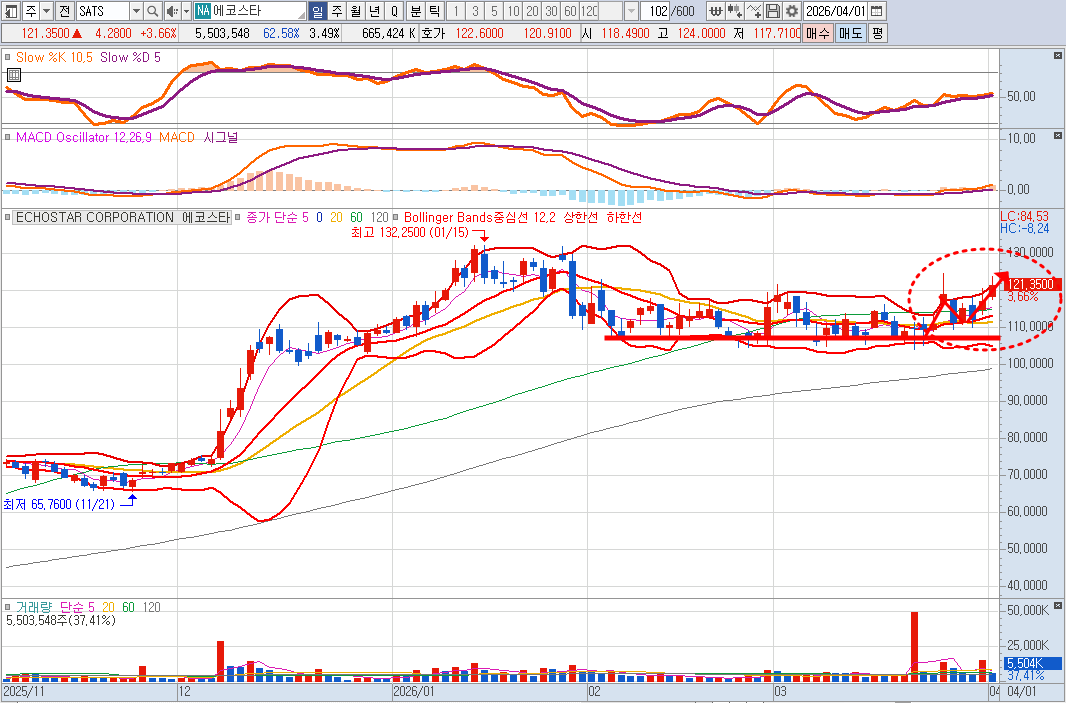Click the magnifier stock search icon

click(x=153, y=11)
